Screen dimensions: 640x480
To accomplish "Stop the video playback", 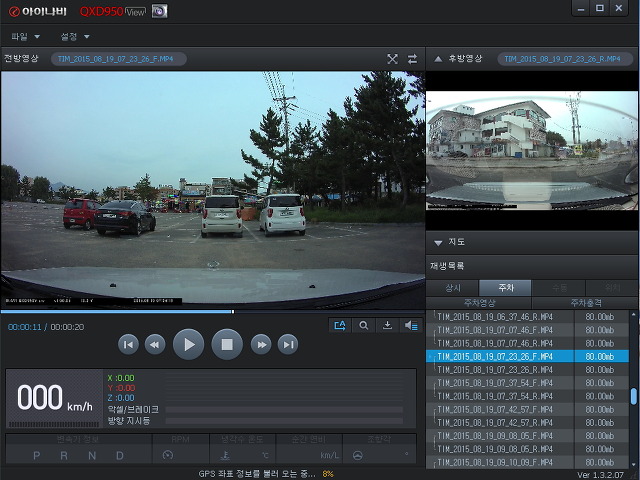I will (227, 345).
